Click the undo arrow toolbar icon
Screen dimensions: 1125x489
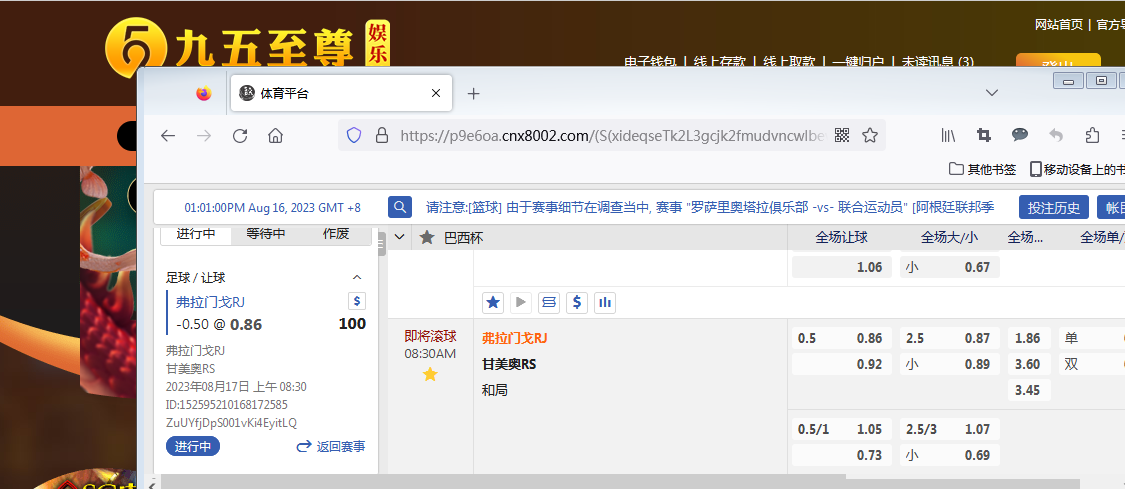1056,135
